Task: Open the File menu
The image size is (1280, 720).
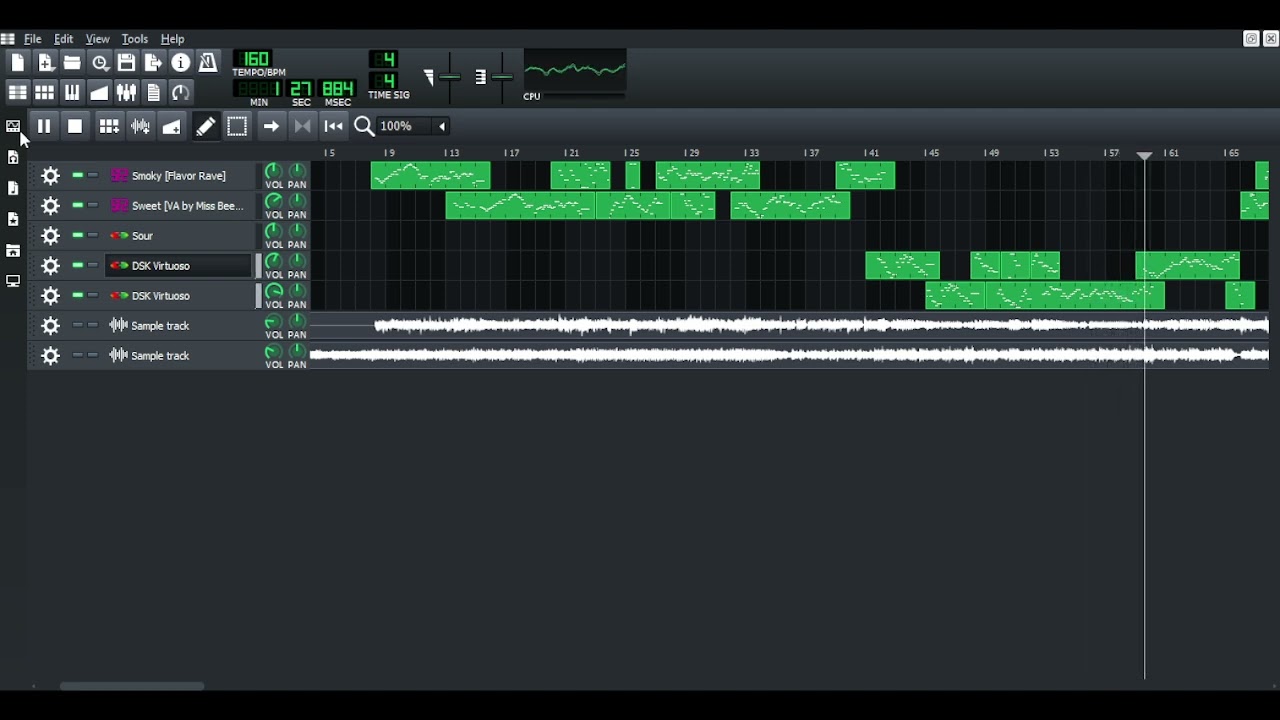Action: (x=33, y=39)
